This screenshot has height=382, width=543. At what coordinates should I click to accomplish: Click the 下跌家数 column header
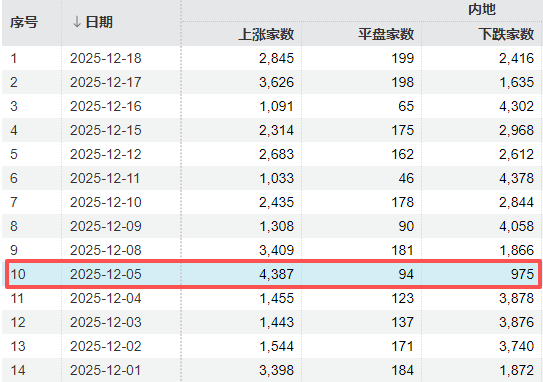point(506,34)
